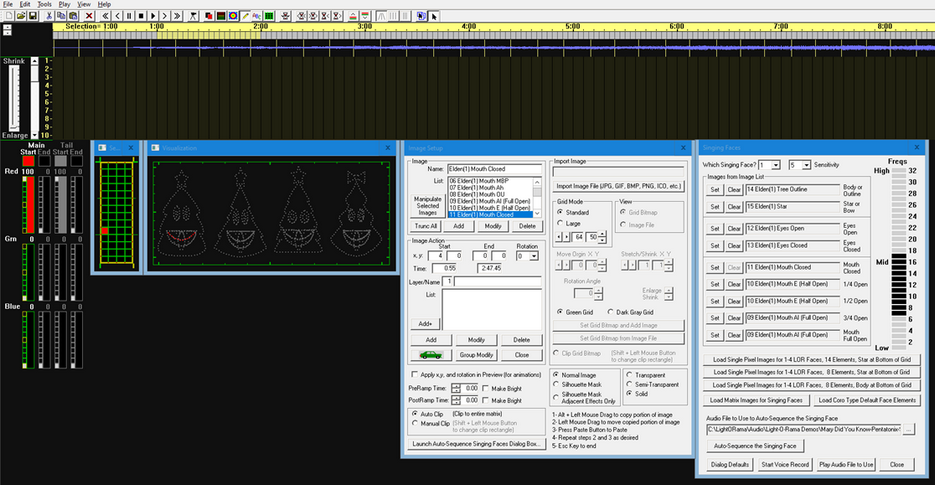Click the color wheel toolbar icon
This screenshot has height=485, width=935.
pos(233,16)
